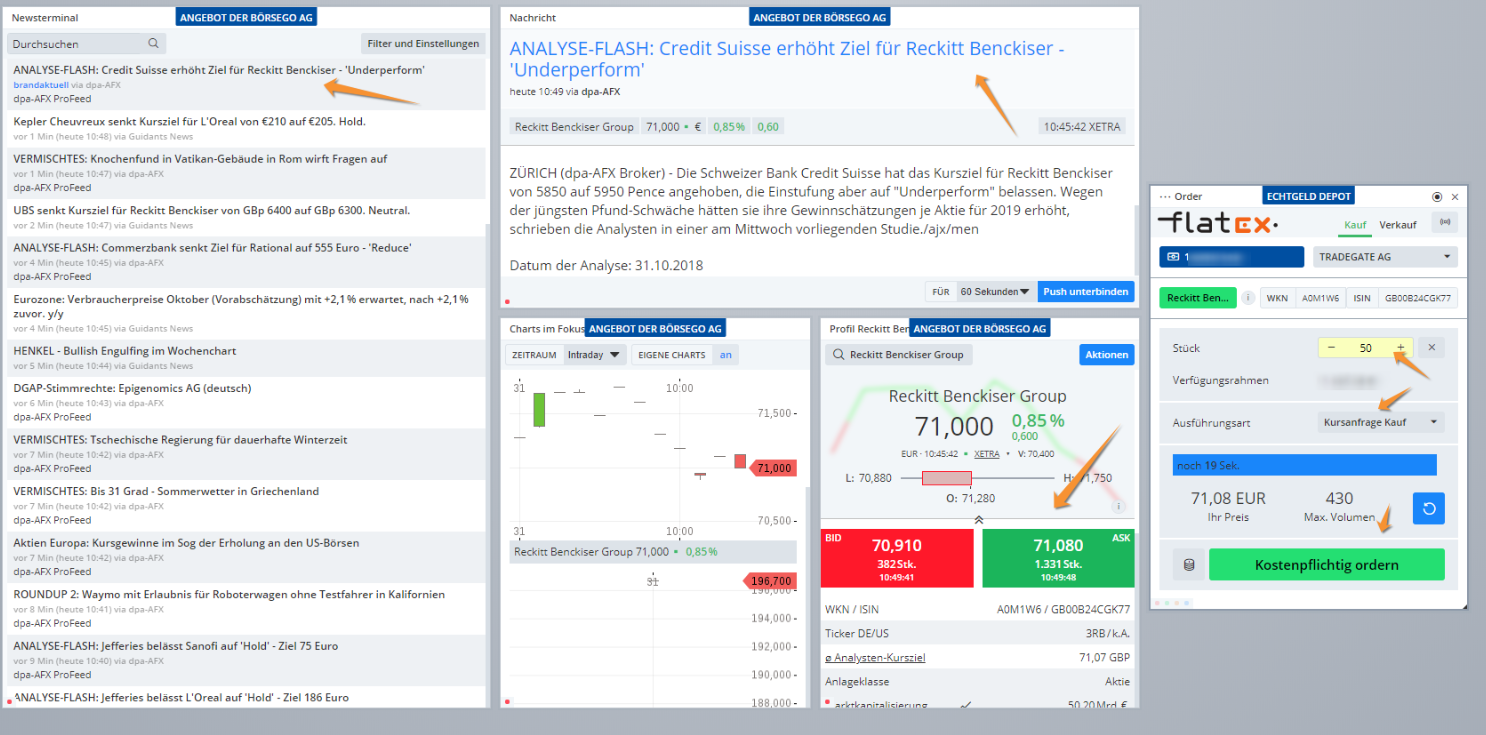Clear the Stück value with the X button

(x=1431, y=348)
